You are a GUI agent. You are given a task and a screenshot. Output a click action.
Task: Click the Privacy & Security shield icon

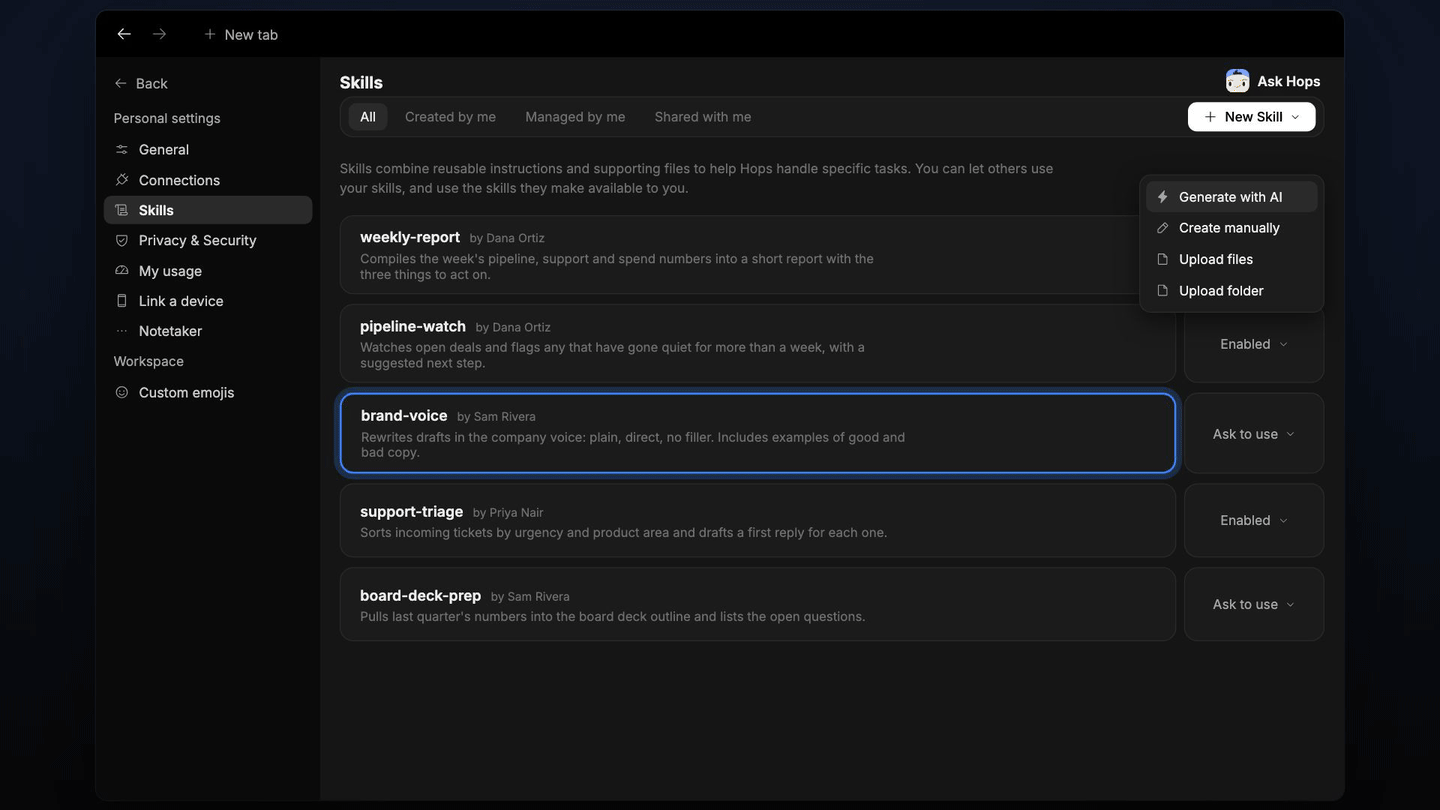click(x=122, y=240)
